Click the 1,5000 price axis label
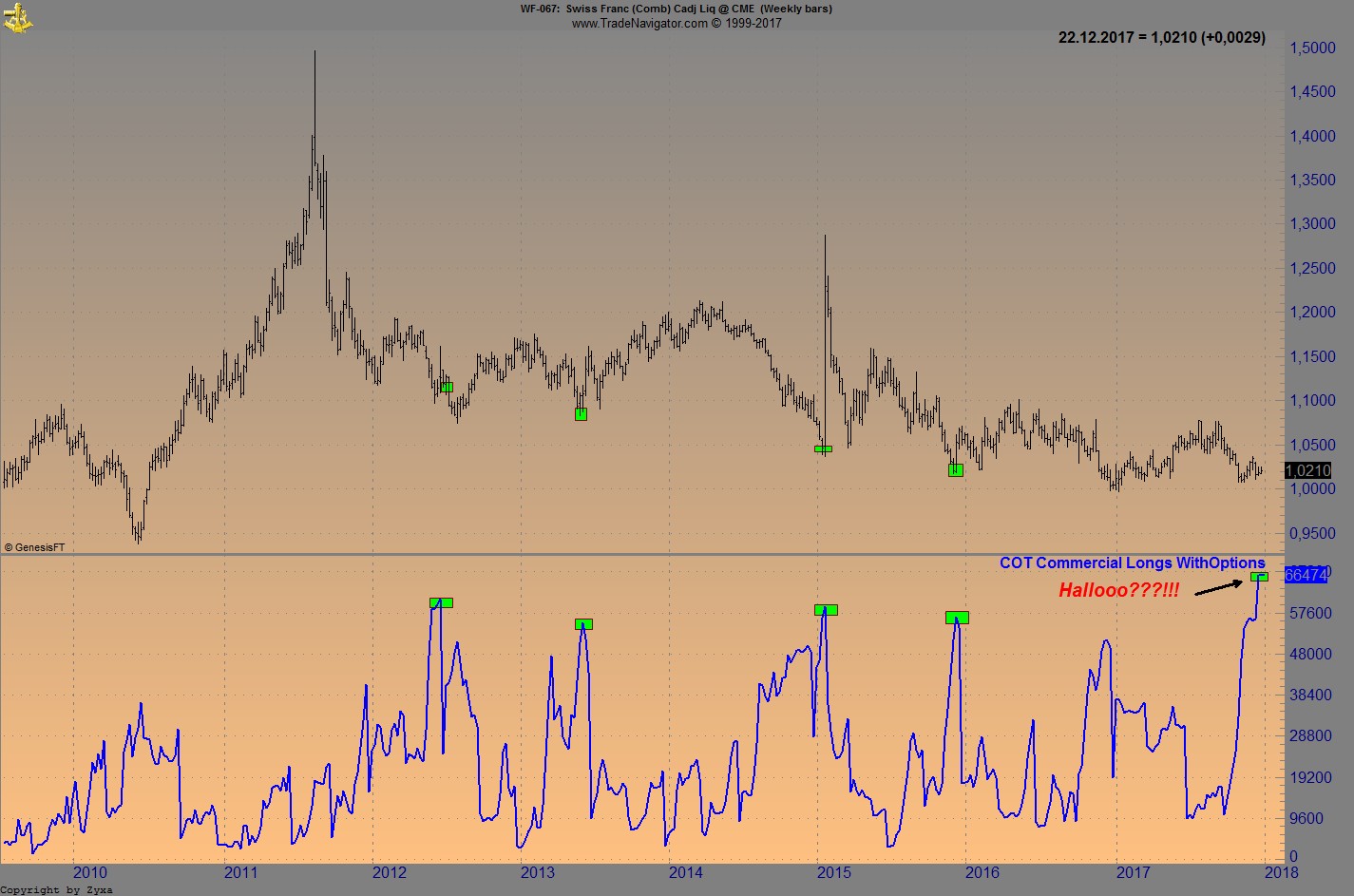 pos(1312,48)
